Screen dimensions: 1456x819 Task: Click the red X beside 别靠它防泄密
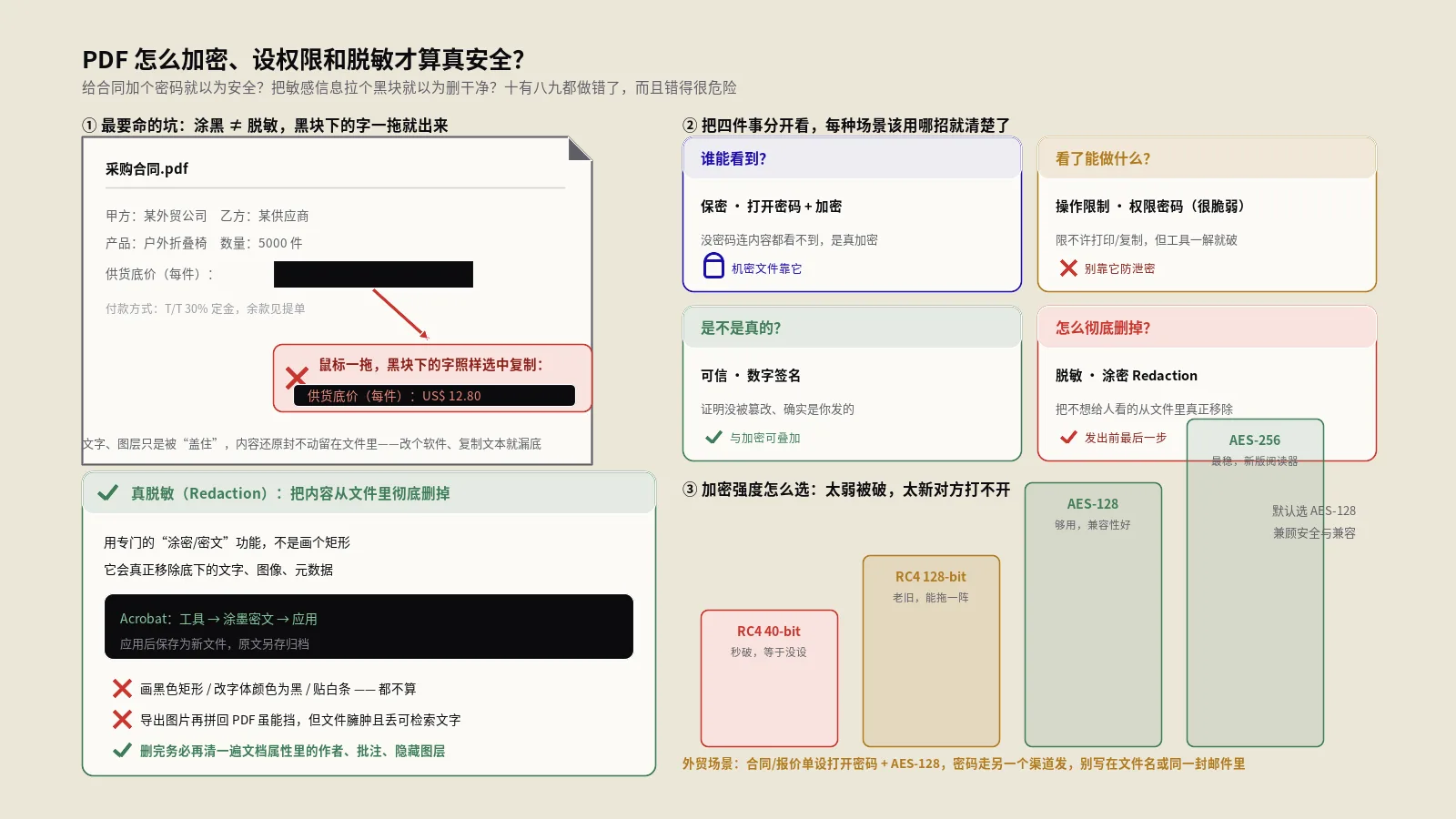[1068, 268]
